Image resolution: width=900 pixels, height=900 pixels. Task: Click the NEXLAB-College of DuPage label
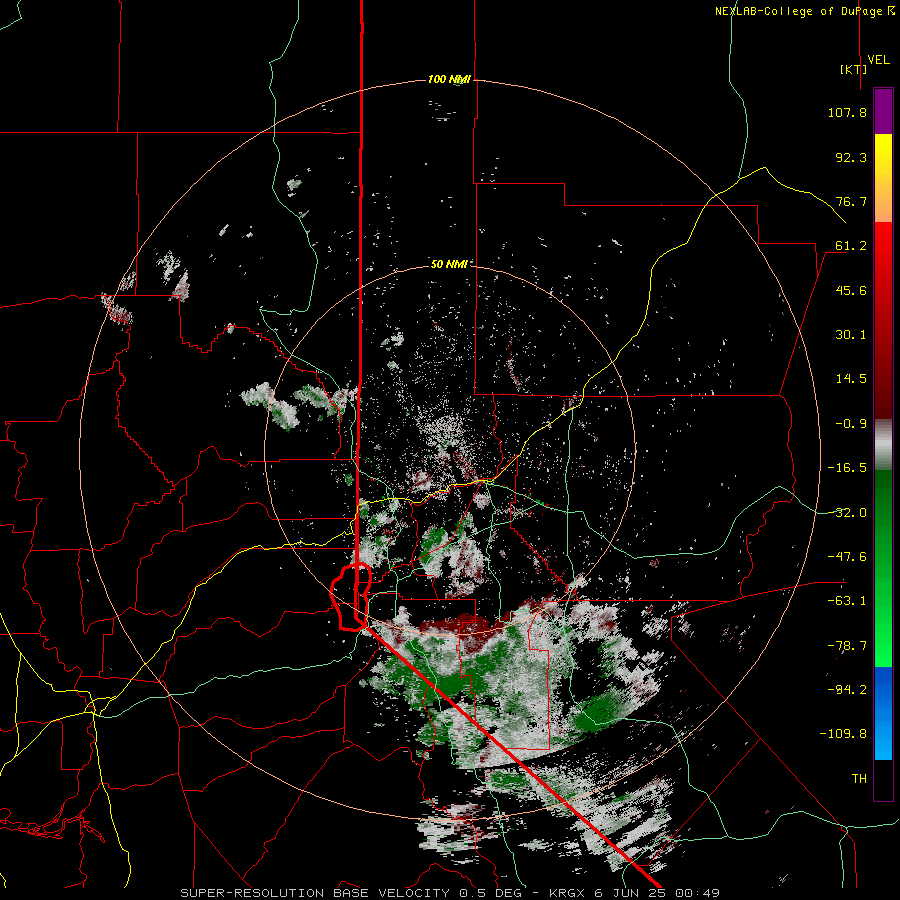pos(805,11)
